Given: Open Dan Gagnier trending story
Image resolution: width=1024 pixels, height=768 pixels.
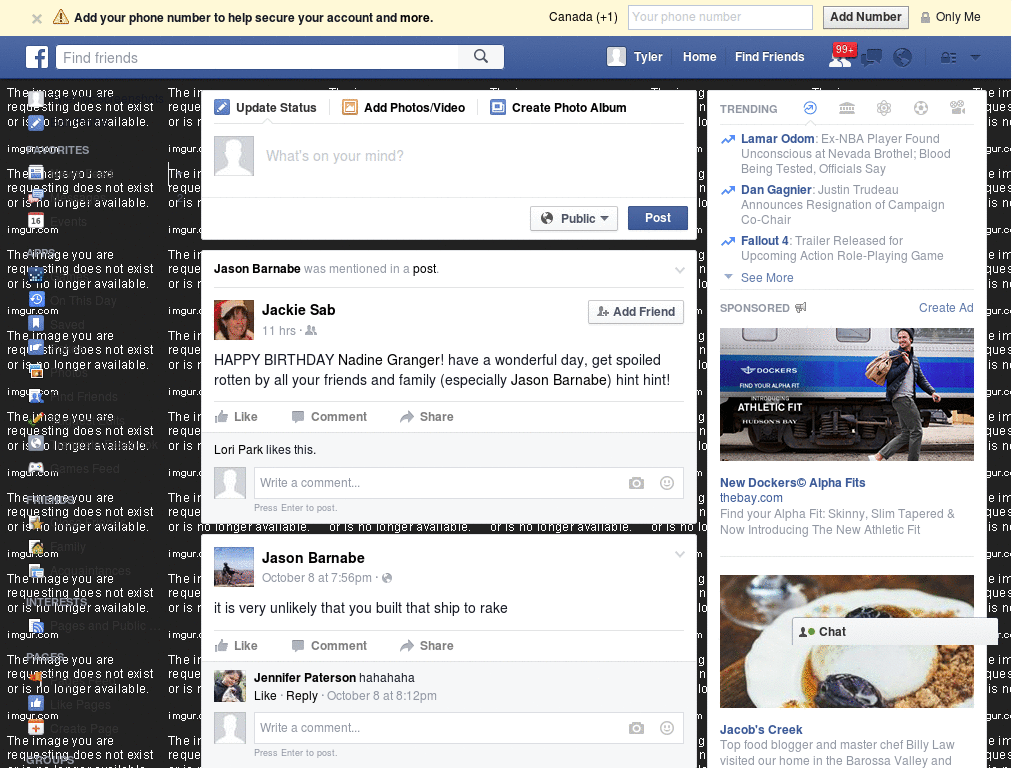Looking at the screenshot, I should 776,189.
